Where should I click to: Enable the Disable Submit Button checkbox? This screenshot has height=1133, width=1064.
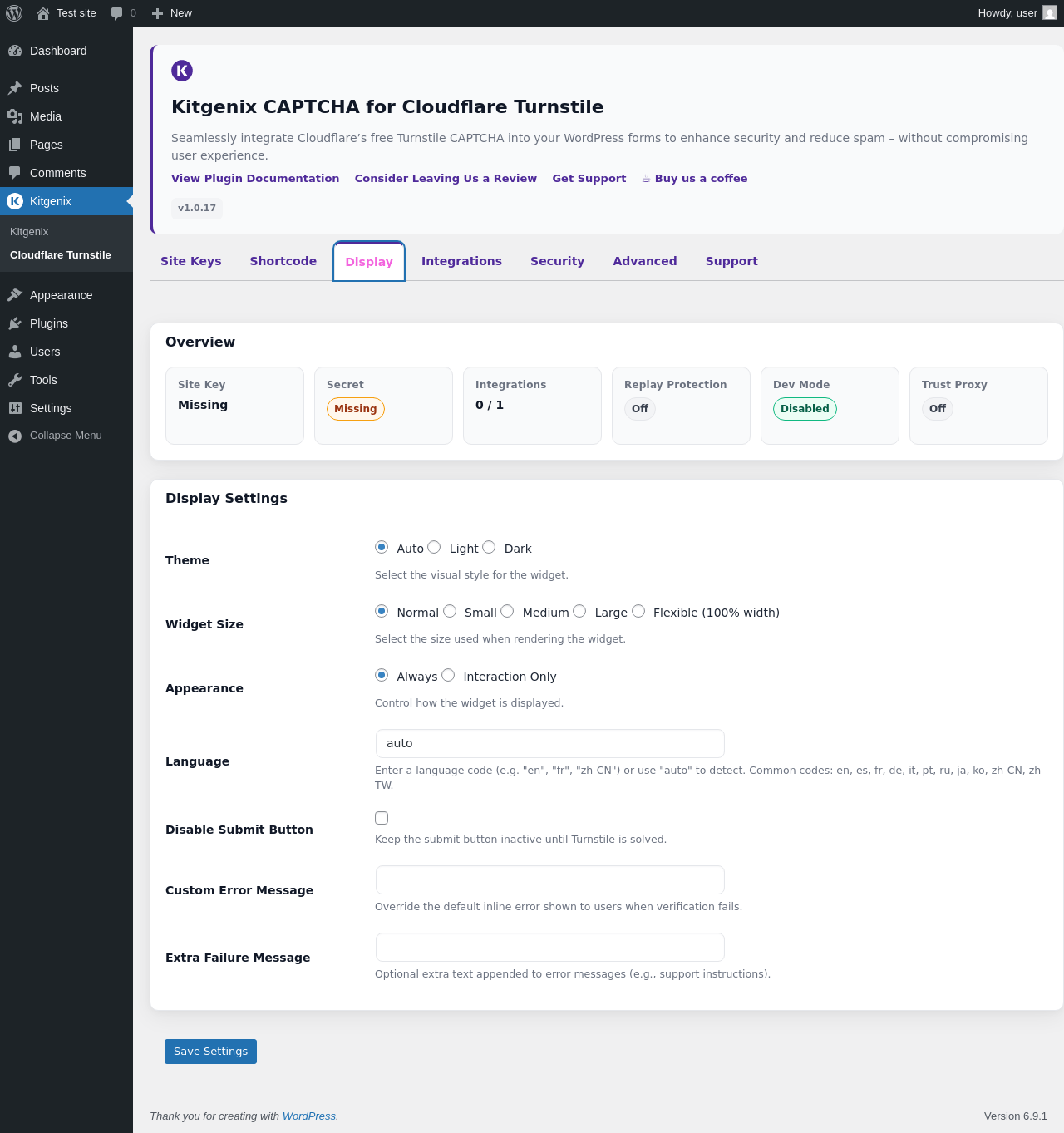[x=382, y=818]
